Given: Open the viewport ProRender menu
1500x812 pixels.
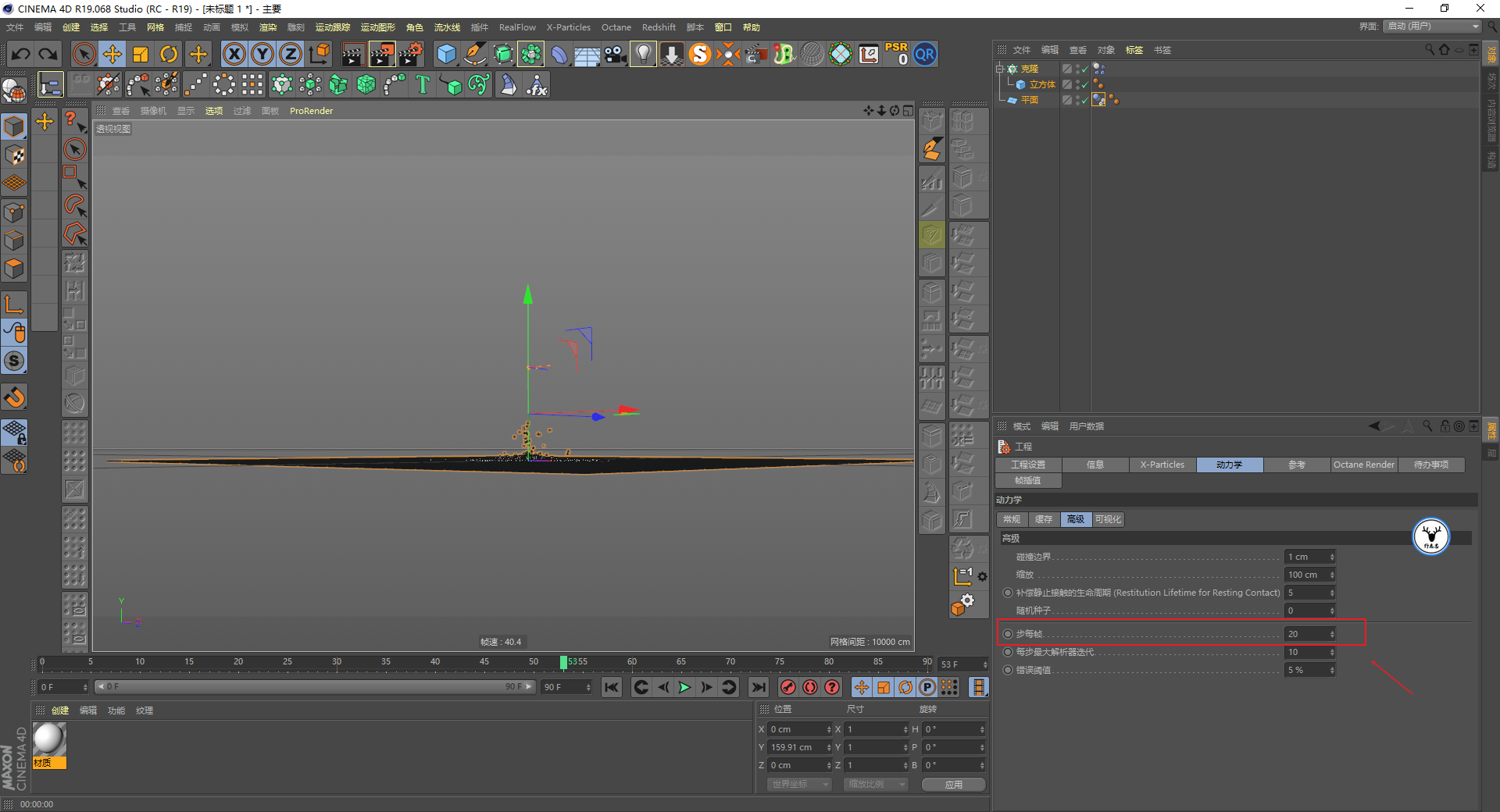Looking at the screenshot, I should 311,111.
